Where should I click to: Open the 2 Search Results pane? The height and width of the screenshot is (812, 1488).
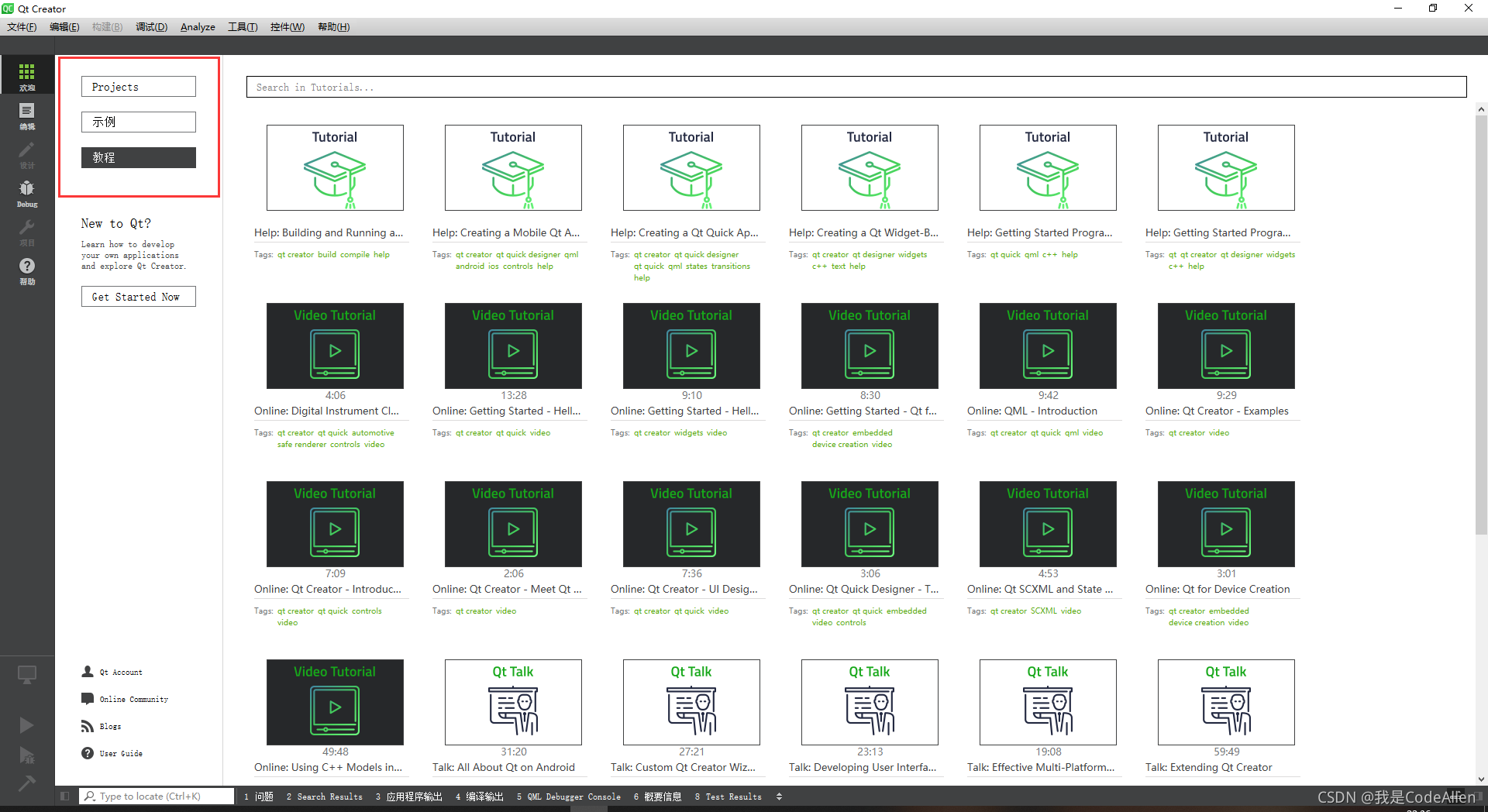pos(325,797)
